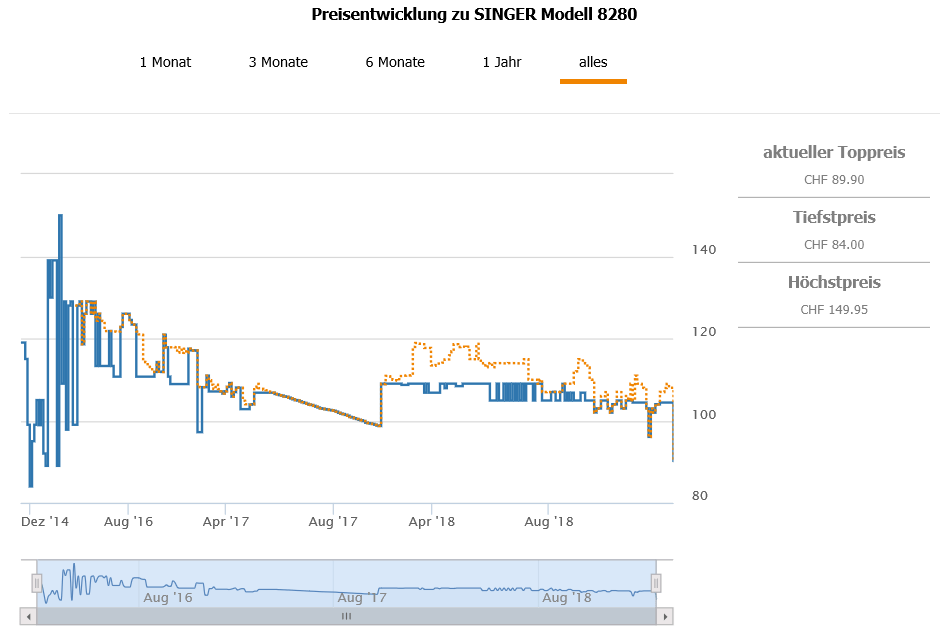Click the 'Aug '16' label in the navigator

pyautogui.click(x=168, y=598)
